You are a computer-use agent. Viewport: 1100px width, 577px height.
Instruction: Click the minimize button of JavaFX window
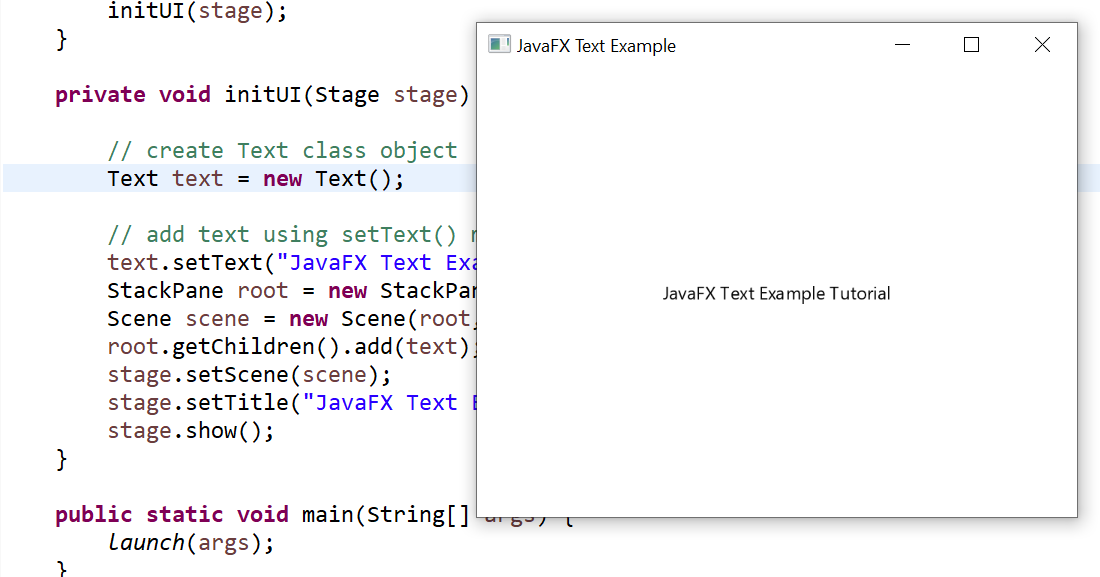click(902, 45)
